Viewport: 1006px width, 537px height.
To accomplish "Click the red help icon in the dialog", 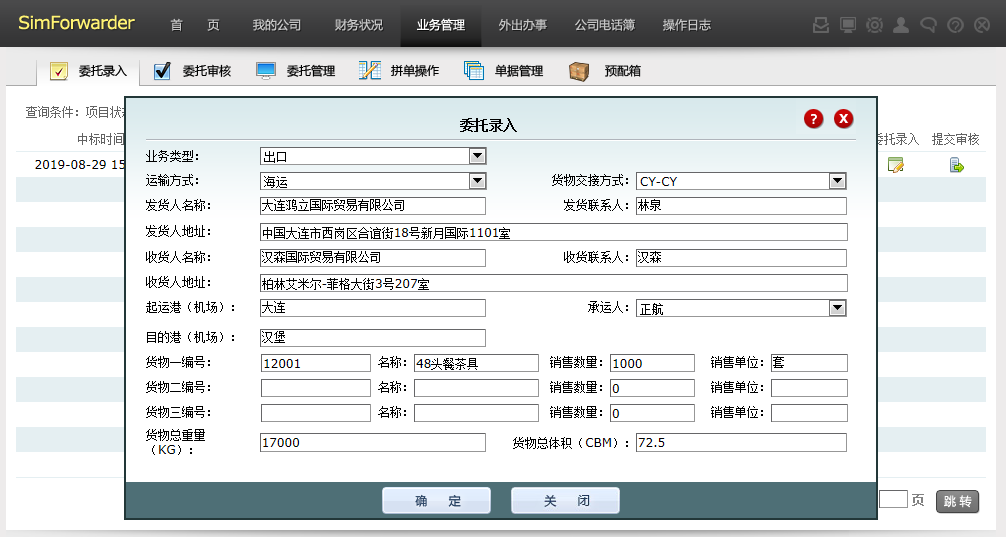I will click(814, 119).
